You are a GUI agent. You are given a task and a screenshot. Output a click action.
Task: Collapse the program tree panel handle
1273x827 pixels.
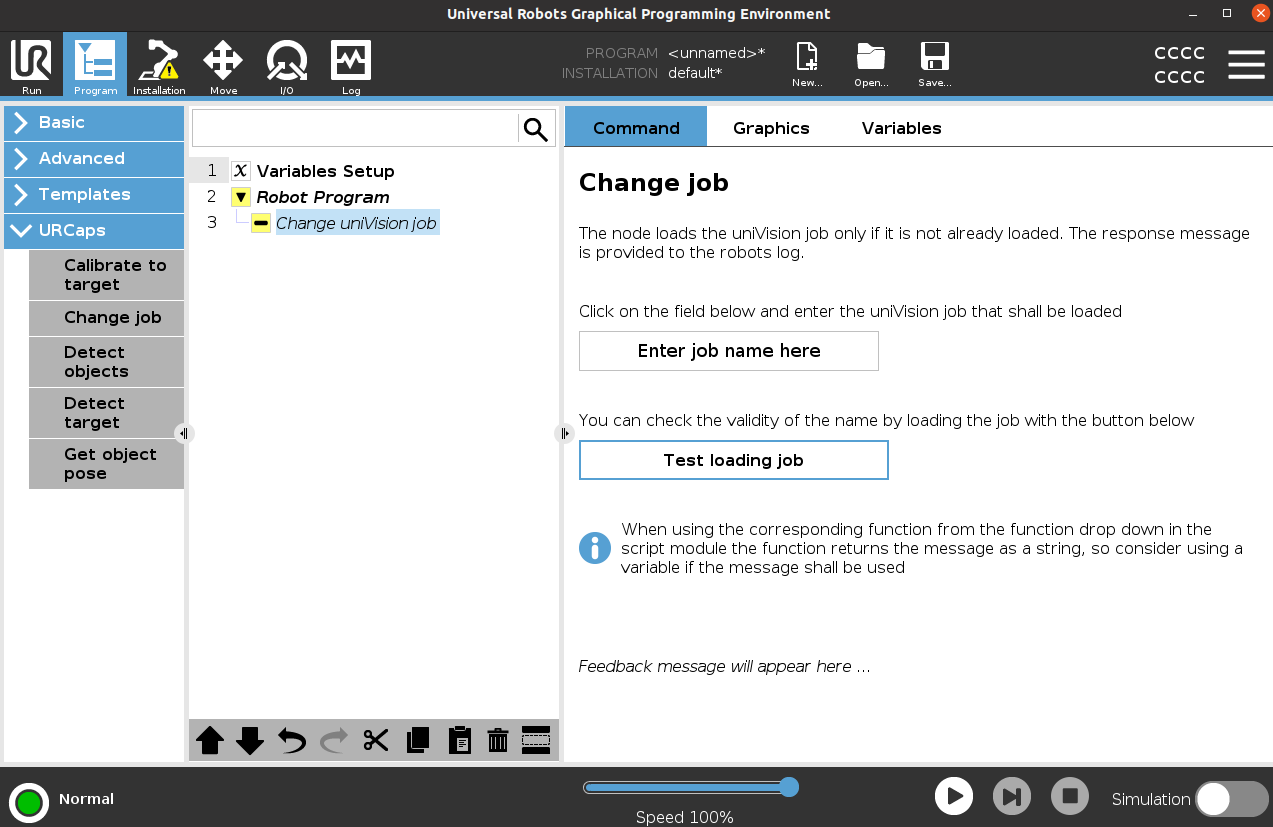coord(564,433)
